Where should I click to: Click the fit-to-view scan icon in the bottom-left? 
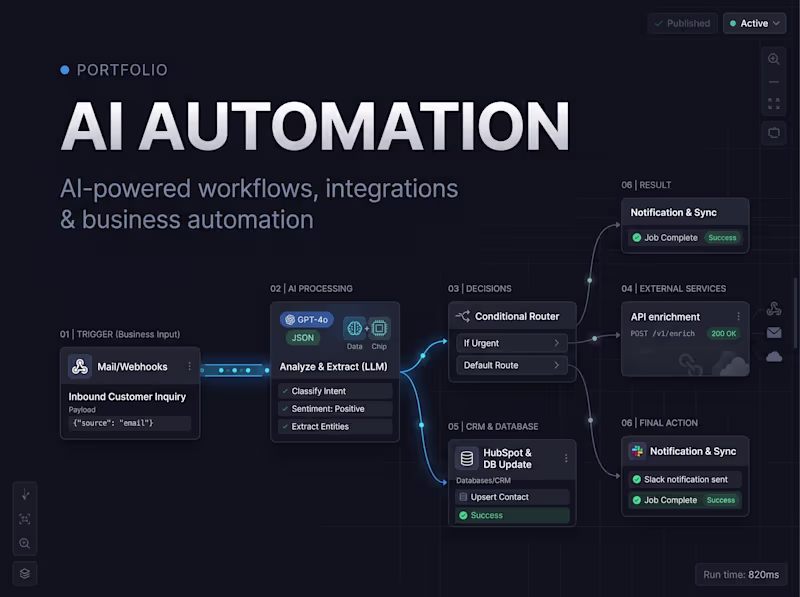coord(24,519)
